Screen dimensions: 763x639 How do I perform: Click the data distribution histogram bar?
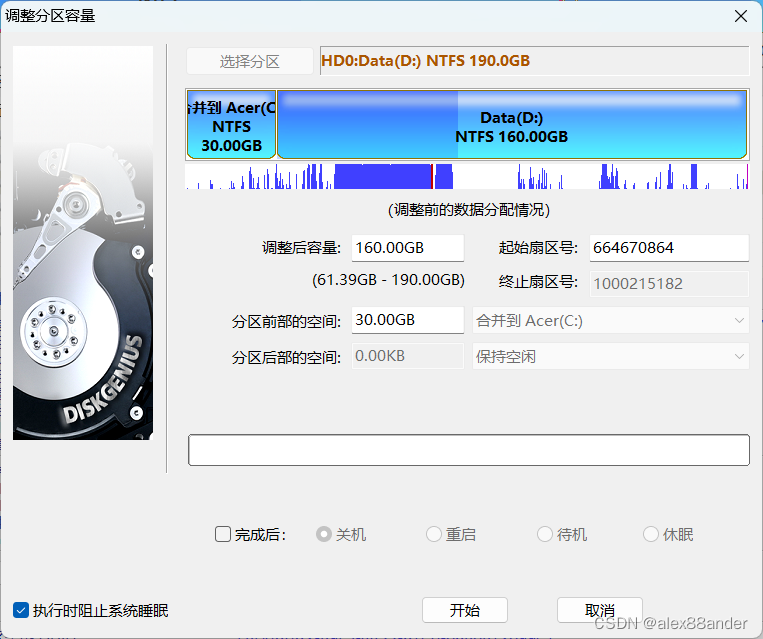[467, 177]
